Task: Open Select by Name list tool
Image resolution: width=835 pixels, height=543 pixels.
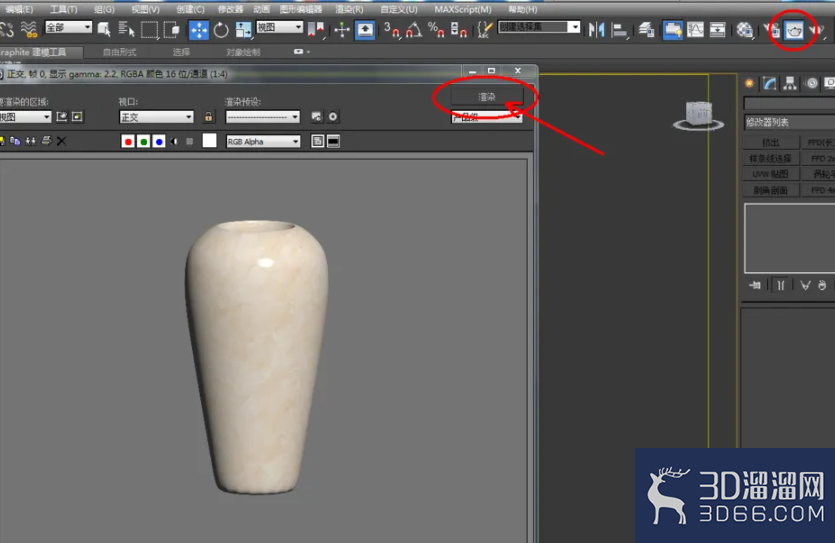Action: coord(126,30)
